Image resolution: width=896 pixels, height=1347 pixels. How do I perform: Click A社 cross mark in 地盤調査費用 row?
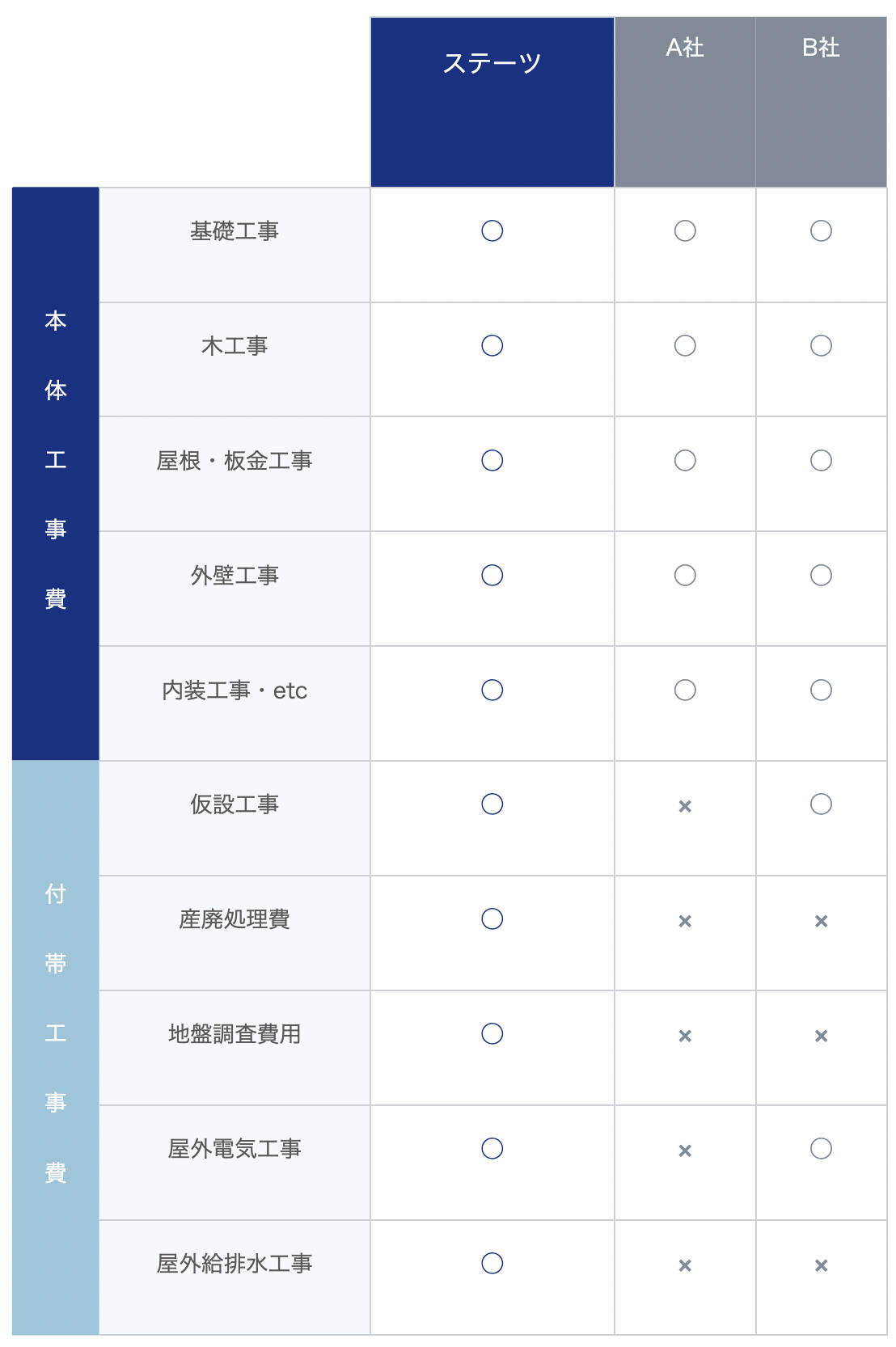(685, 1036)
